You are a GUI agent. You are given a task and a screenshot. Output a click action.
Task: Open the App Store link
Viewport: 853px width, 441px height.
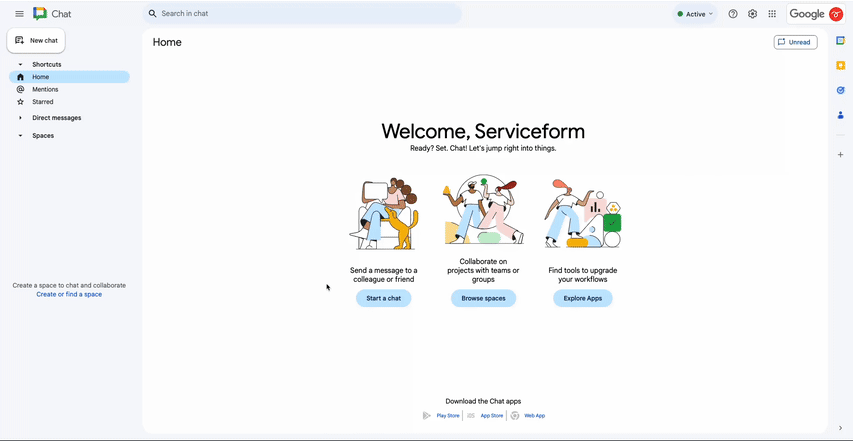click(492, 415)
